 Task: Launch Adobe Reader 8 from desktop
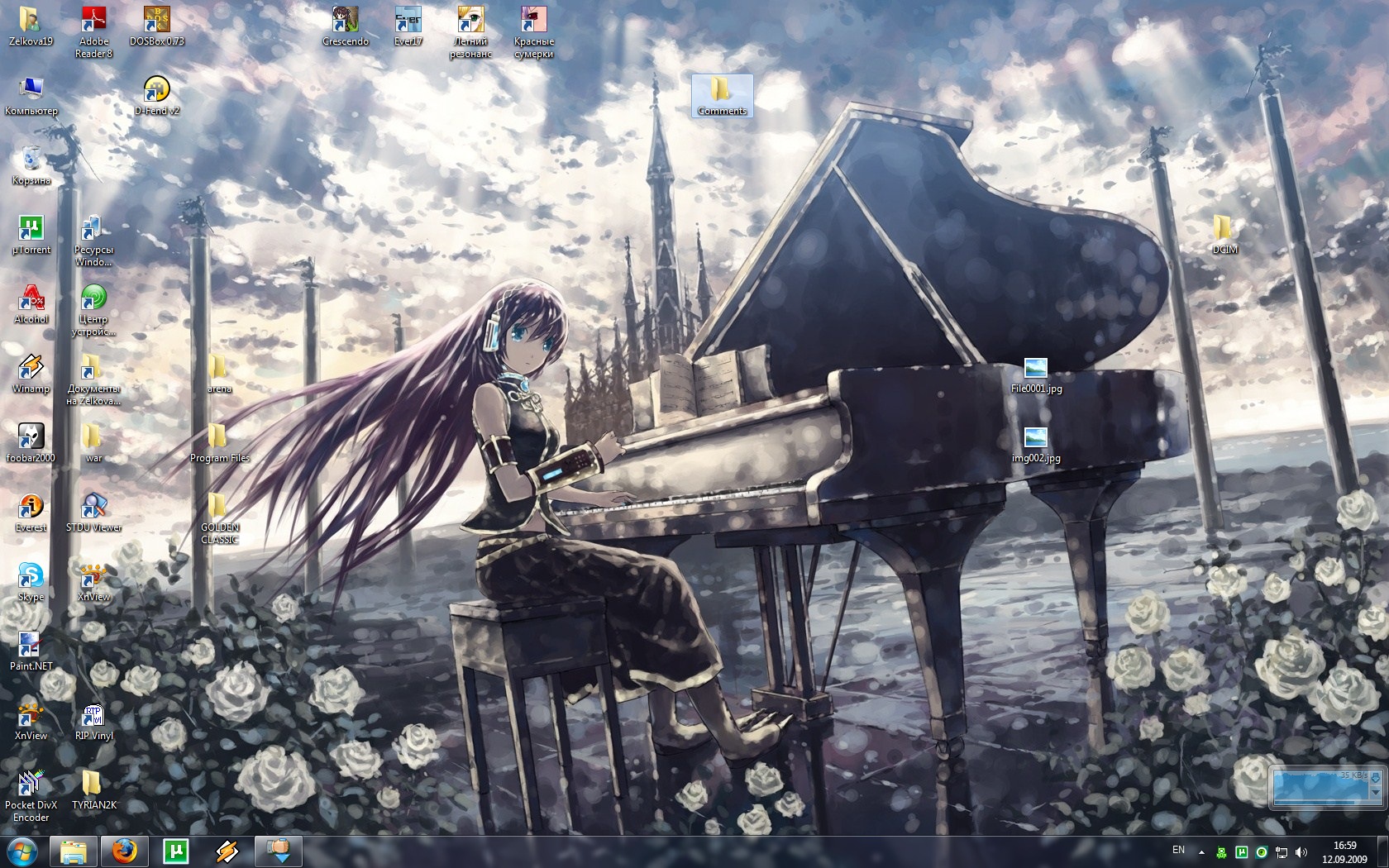(x=93, y=31)
